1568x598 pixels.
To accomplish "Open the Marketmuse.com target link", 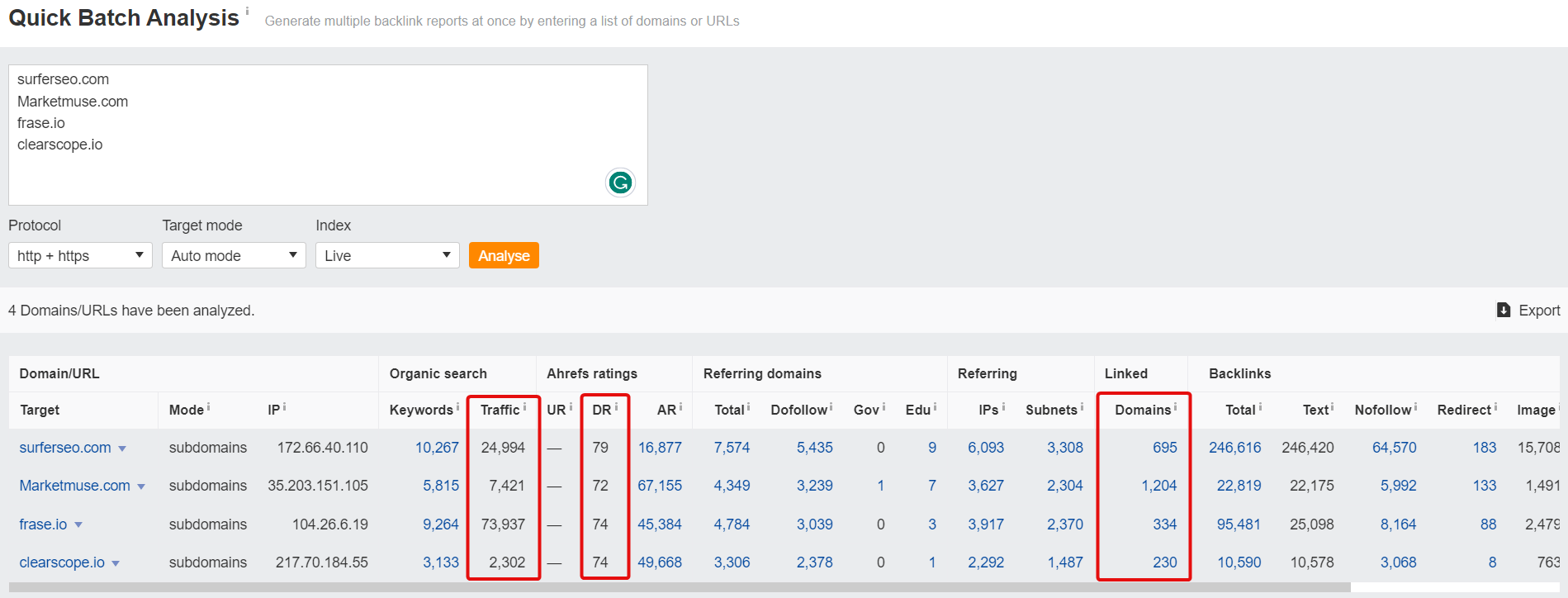I will [x=74, y=486].
